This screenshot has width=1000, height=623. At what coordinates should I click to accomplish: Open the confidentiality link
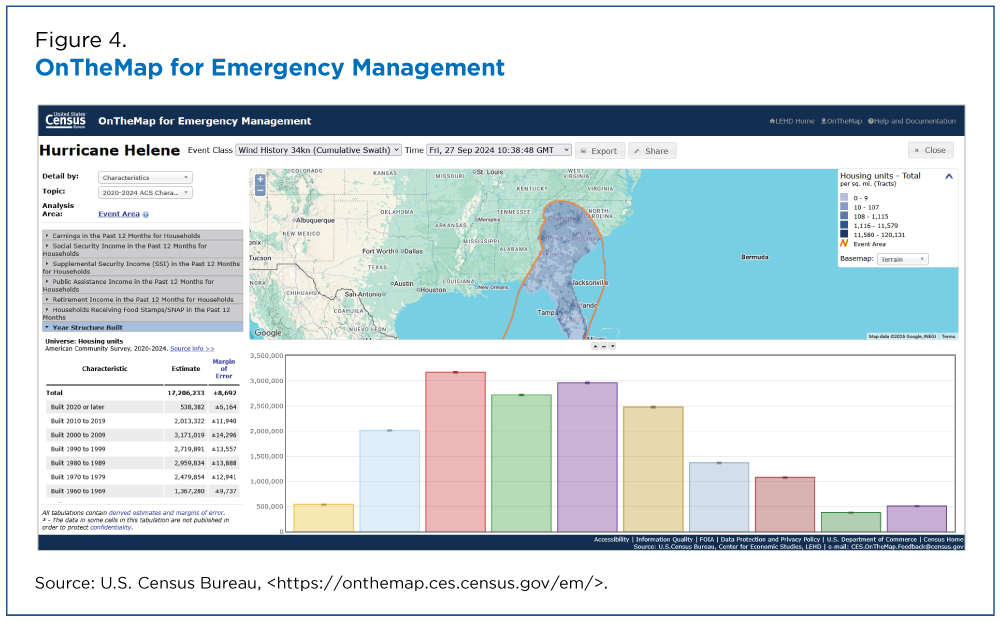click(111, 527)
